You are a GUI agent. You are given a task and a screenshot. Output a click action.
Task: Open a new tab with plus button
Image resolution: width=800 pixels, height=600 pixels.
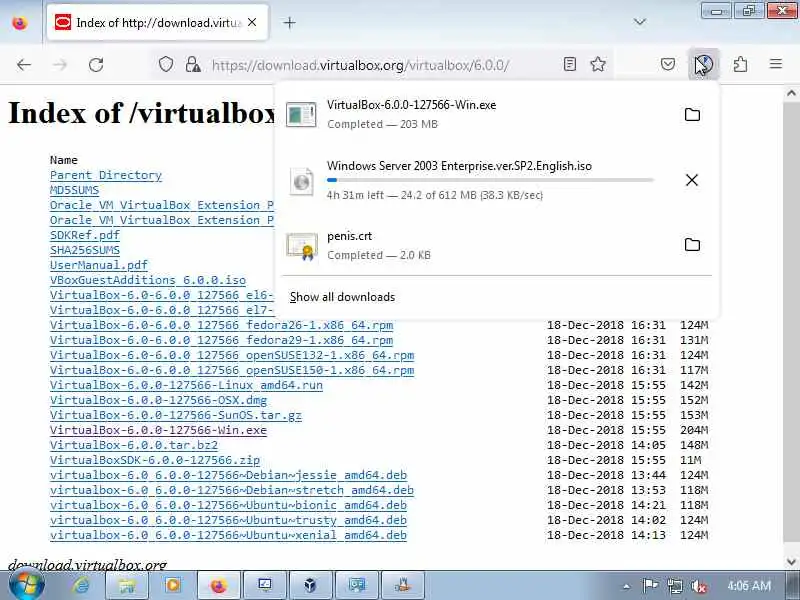(289, 22)
